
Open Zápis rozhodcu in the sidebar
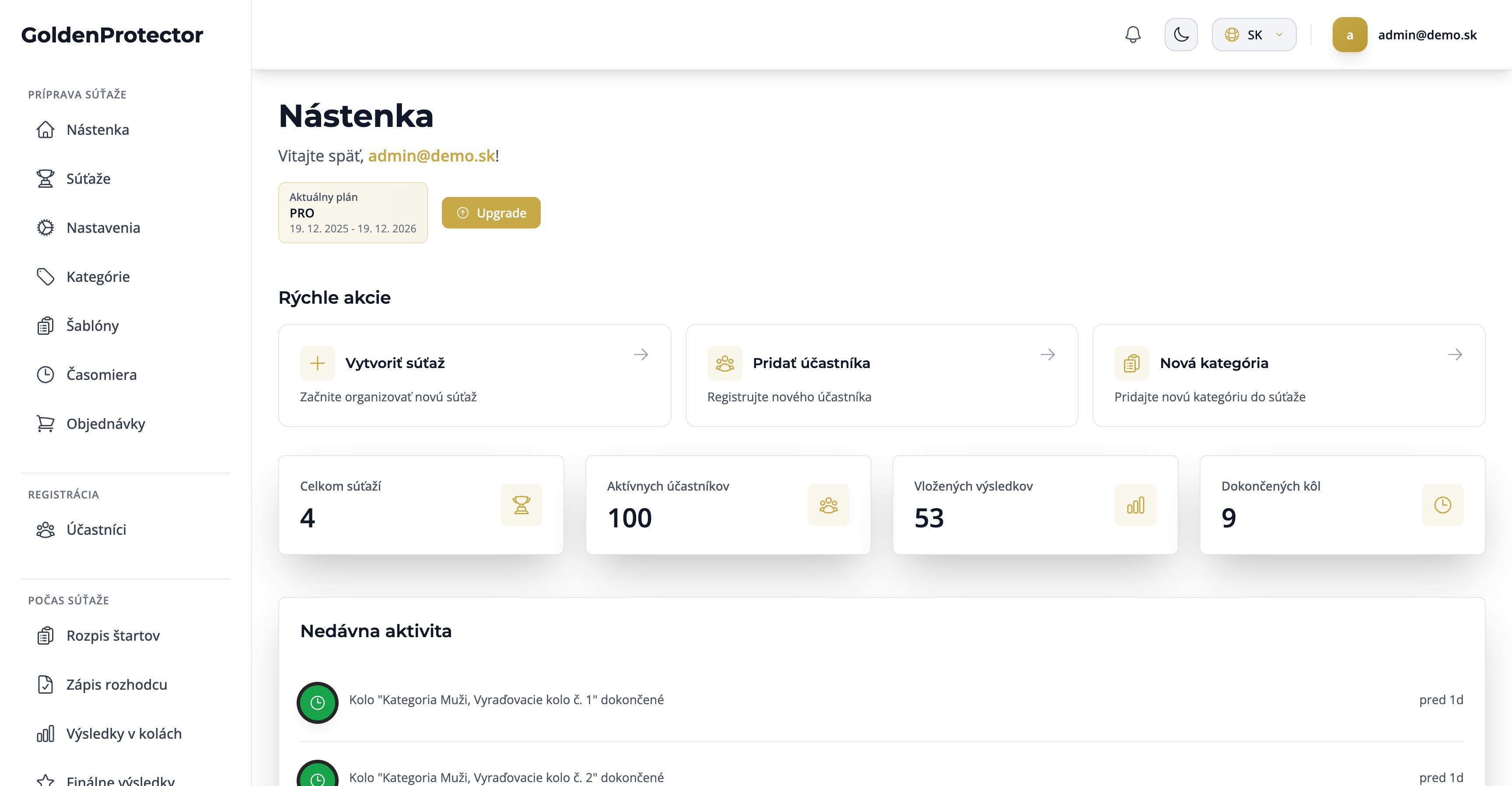click(116, 684)
